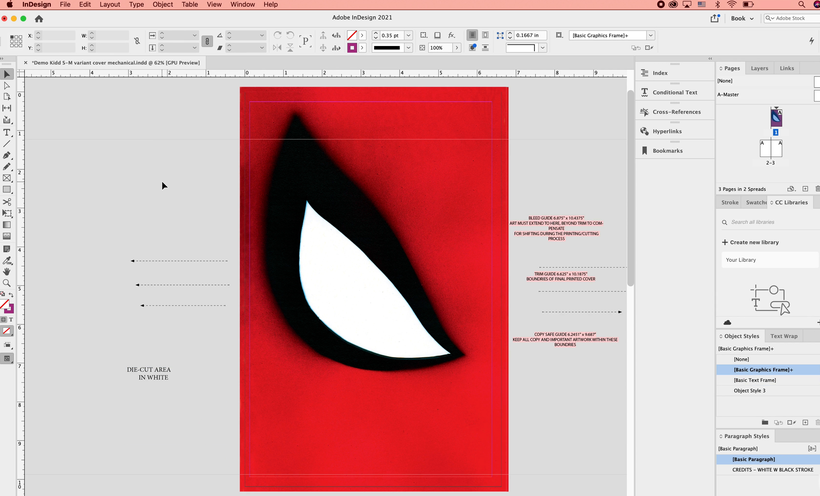Click Create new library

(x=750, y=242)
